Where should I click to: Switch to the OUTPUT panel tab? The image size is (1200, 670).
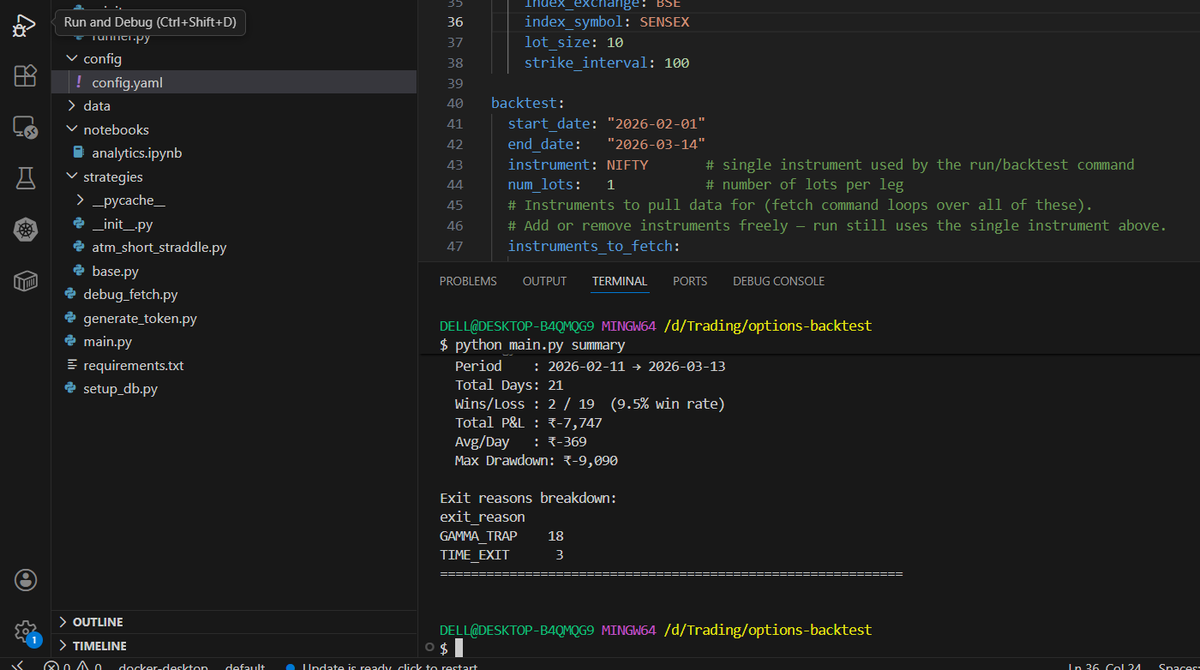coord(544,281)
